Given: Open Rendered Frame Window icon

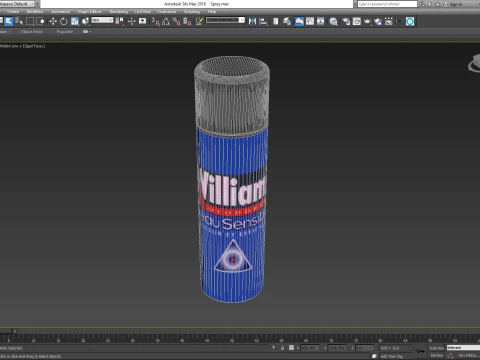Looking at the screenshot, I should click(x=357, y=22).
